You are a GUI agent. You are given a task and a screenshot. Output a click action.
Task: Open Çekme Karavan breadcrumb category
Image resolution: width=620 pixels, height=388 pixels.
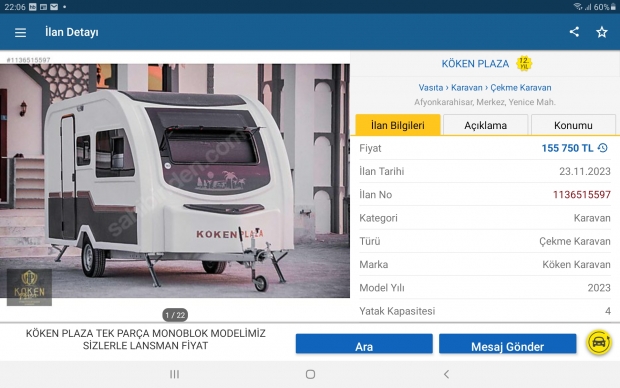(521, 87)
